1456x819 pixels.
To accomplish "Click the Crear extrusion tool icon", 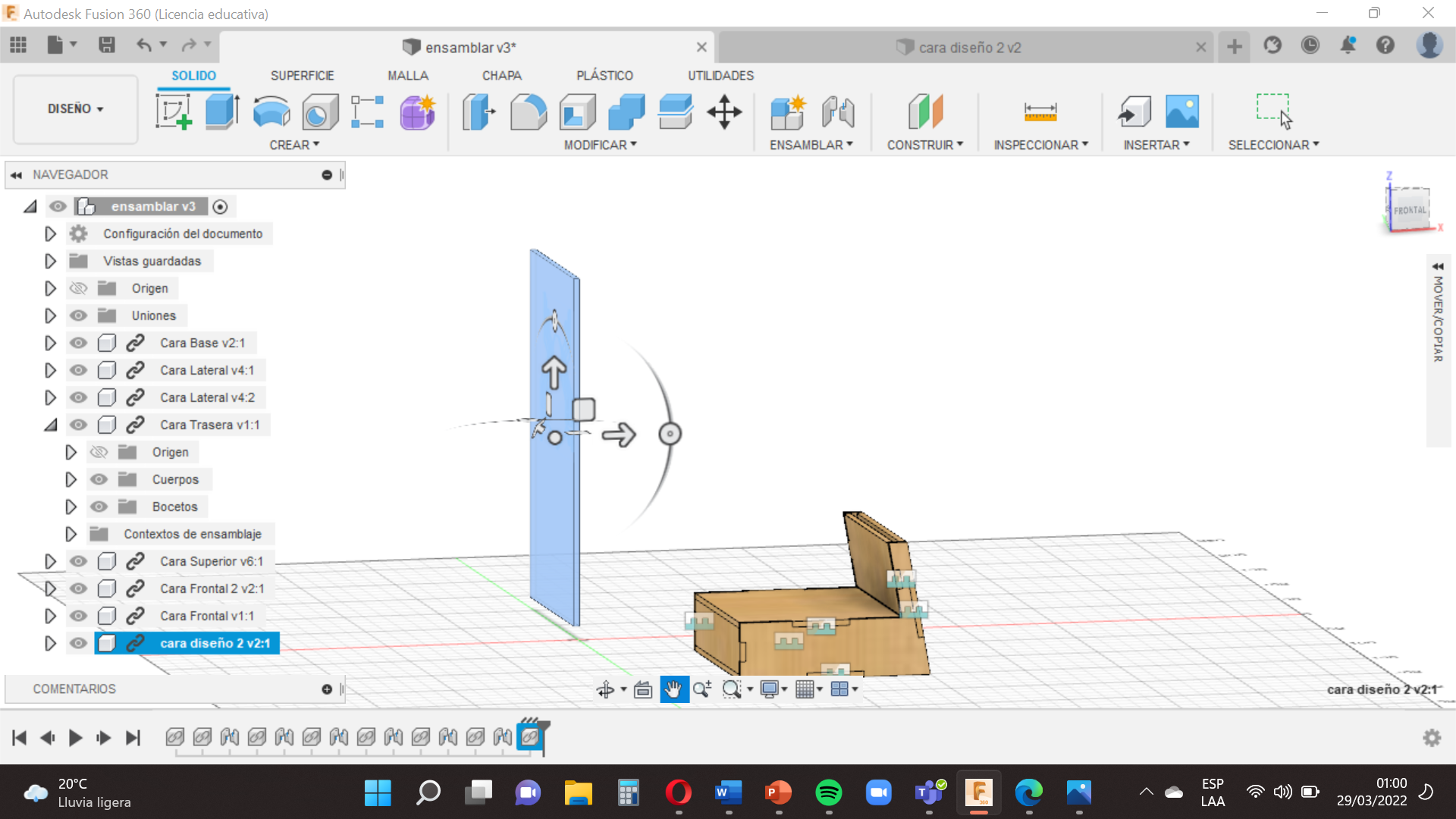I will (x=222, y=112).
